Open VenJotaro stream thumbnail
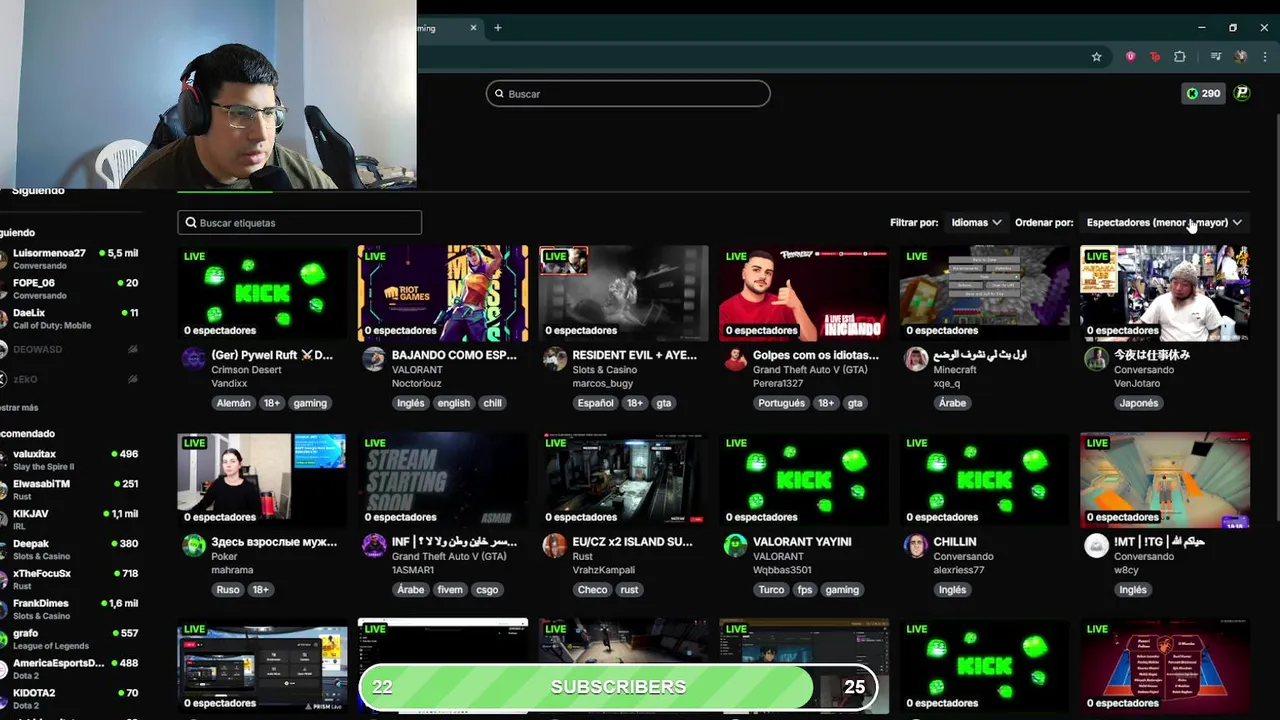This screenshot has height=720, width=1280. (1165, 292)
